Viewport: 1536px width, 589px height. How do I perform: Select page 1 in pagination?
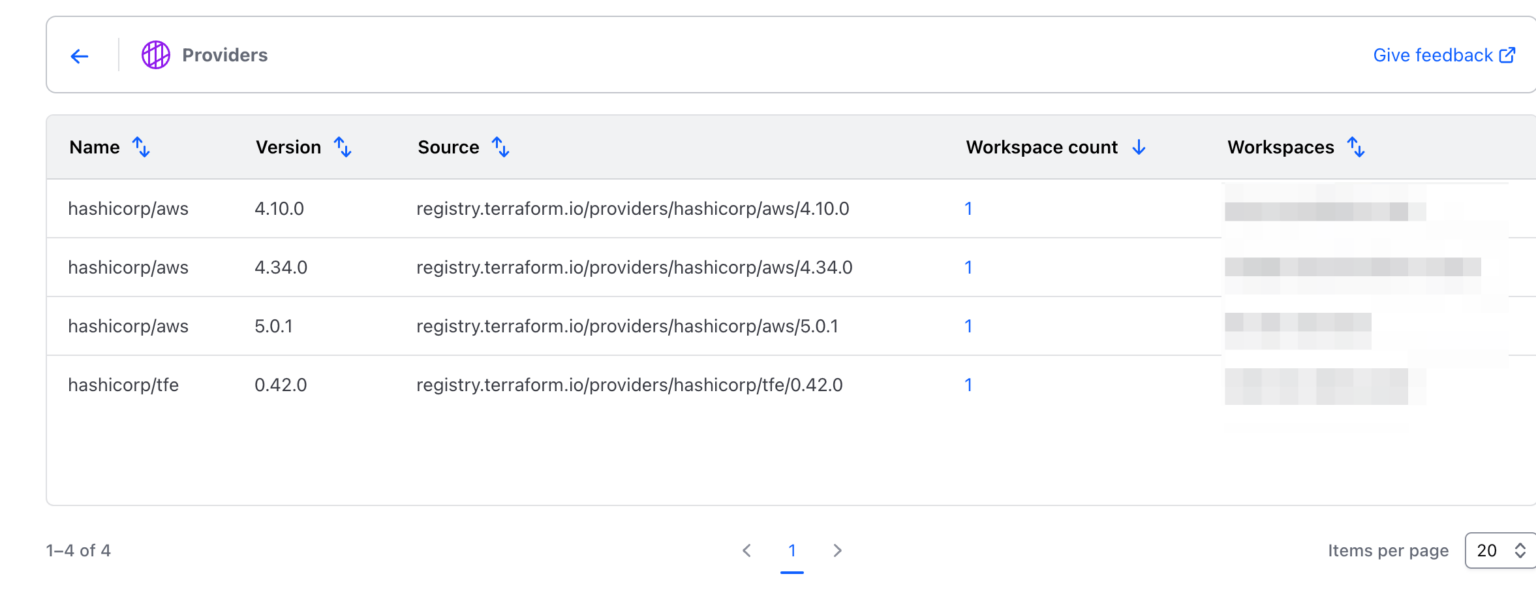tap(792, 550)
